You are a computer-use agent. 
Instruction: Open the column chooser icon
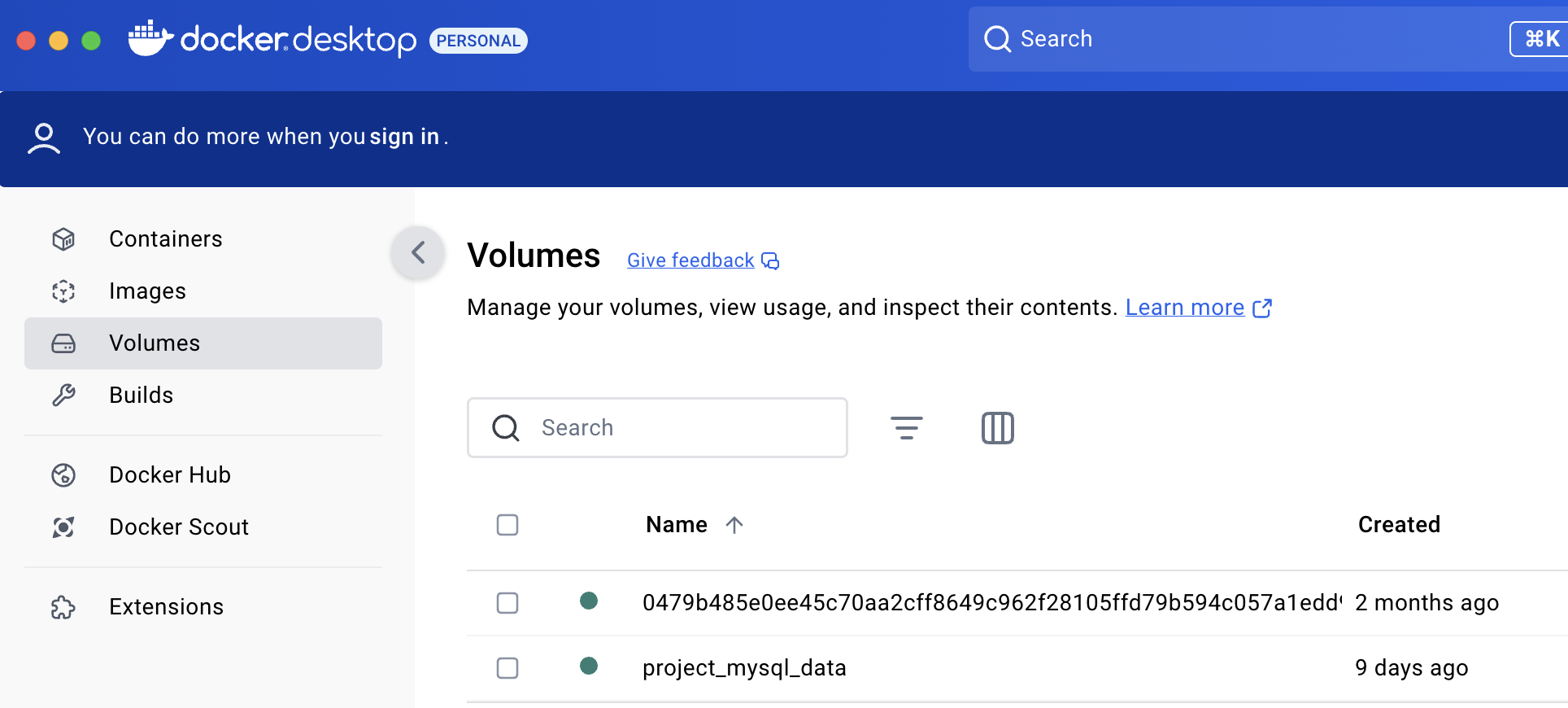click(x=998, y=428)
